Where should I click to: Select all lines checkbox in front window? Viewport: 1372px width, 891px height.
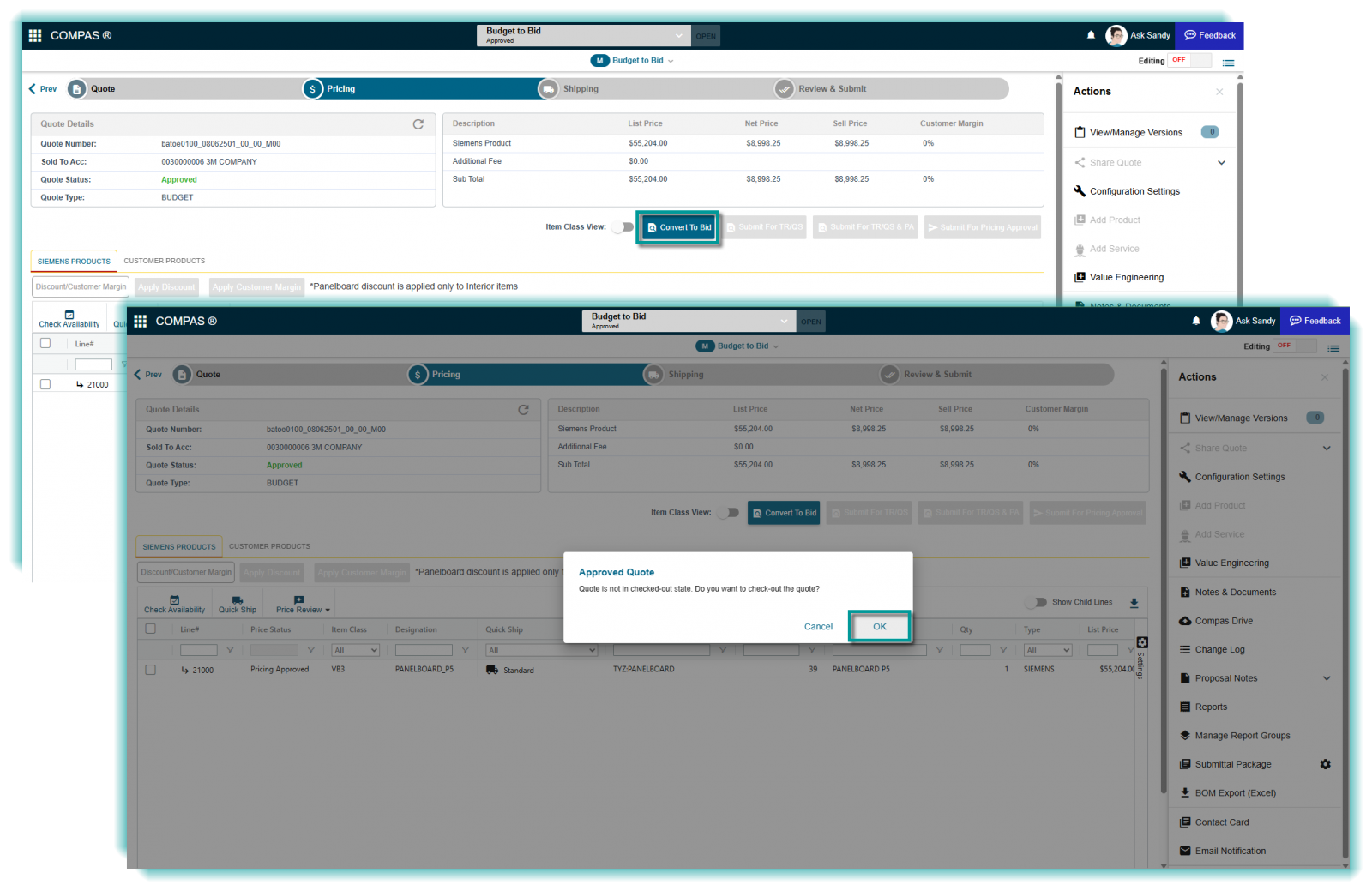point(151,629)
